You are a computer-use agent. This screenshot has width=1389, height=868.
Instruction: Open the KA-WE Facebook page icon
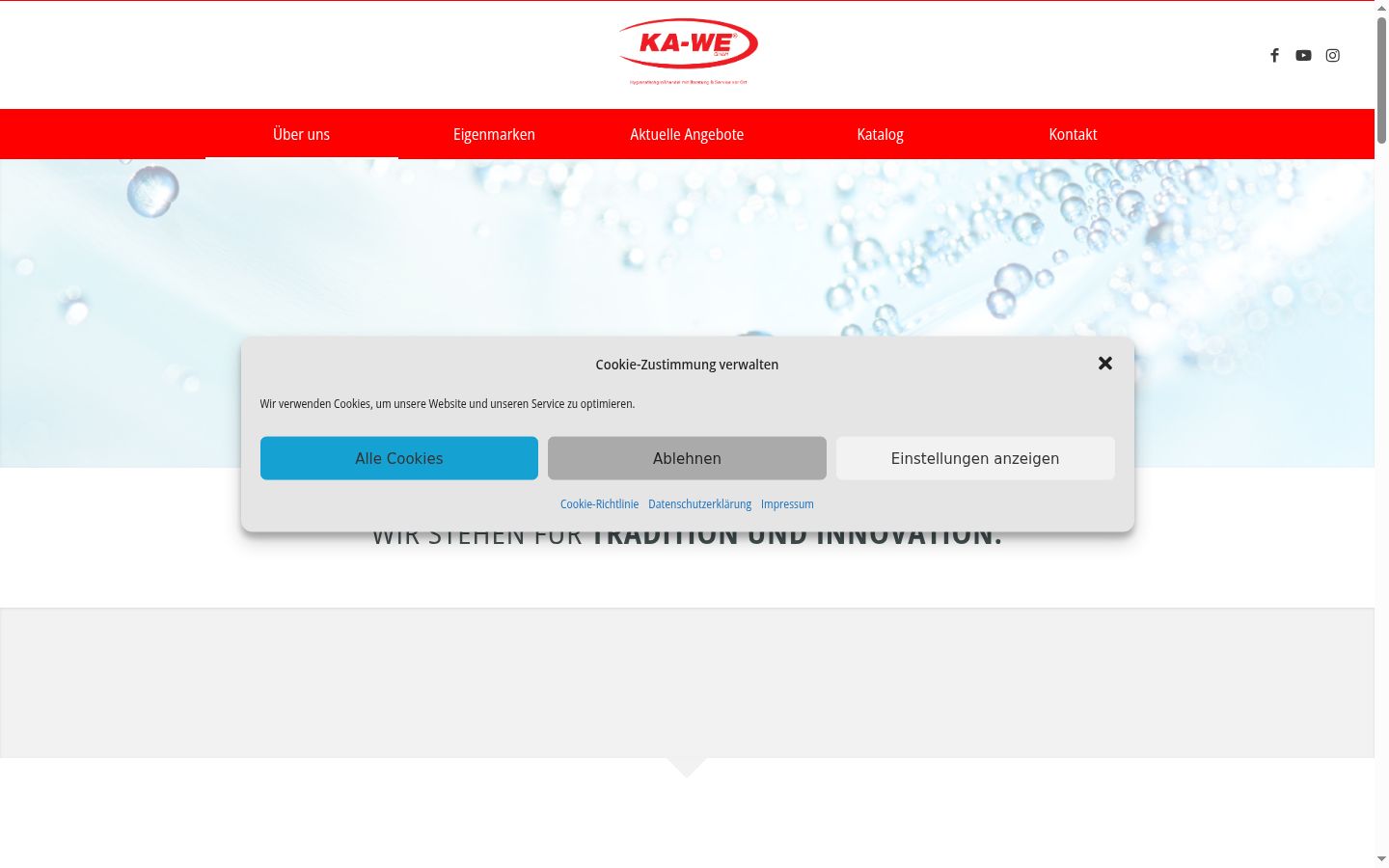1274,55
